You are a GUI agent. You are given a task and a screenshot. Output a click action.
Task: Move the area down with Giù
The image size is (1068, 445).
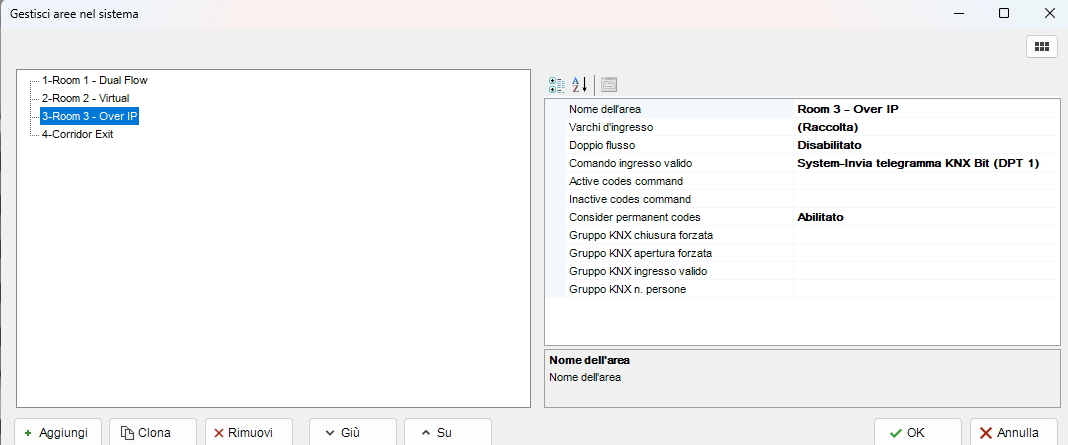pyautogui.click(x=342, y=433)
